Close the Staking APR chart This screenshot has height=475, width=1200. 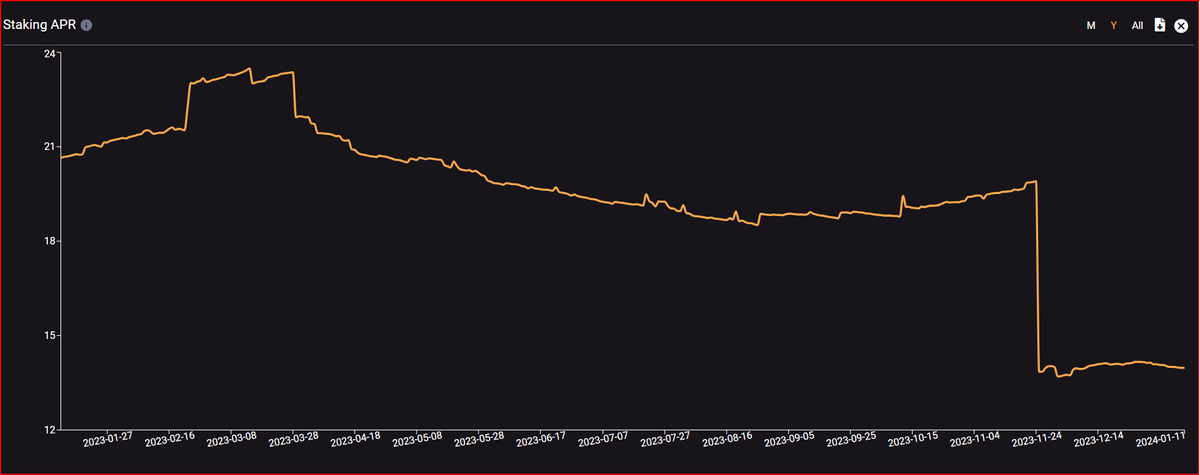(1181, 25)
